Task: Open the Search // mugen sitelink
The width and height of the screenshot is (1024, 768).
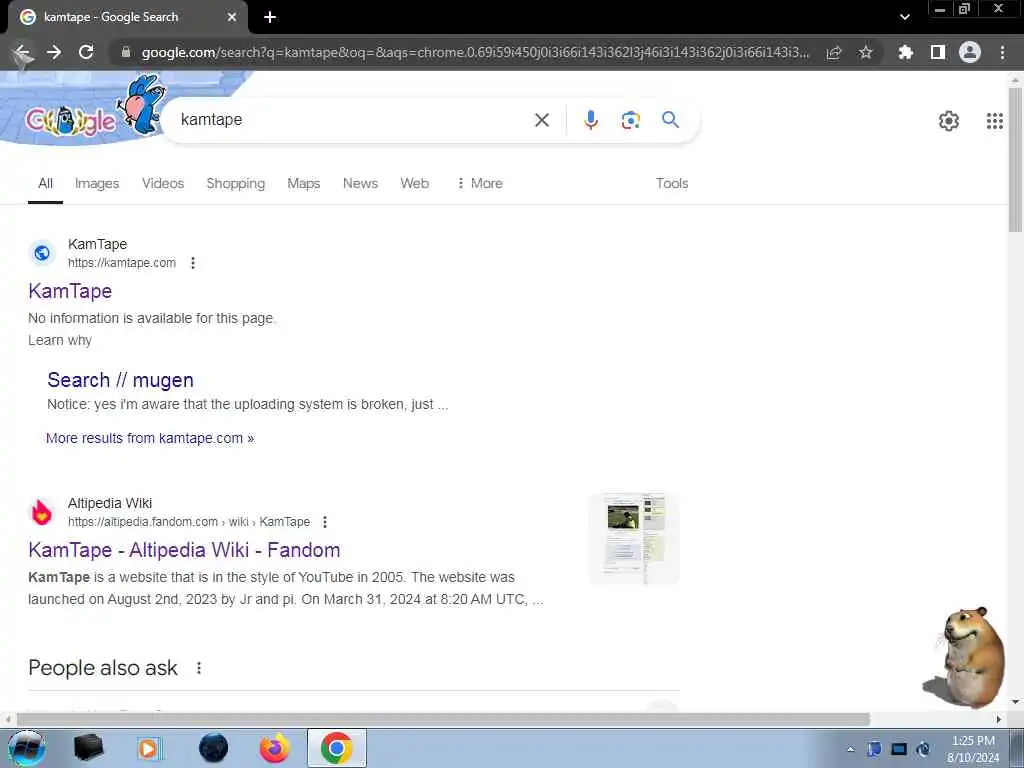Action: [x=120, y=380]
